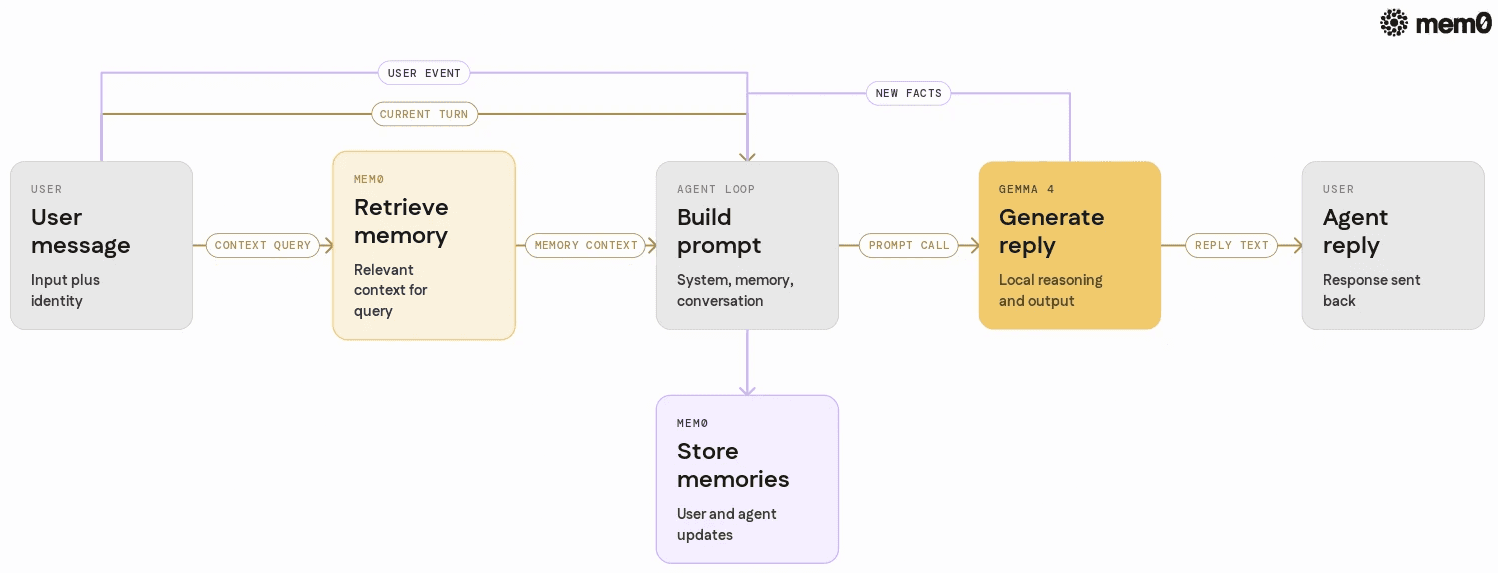Click the CONTEXT QUERY edge label
This screenshot has height=573, width=1498.
[263, 245]
